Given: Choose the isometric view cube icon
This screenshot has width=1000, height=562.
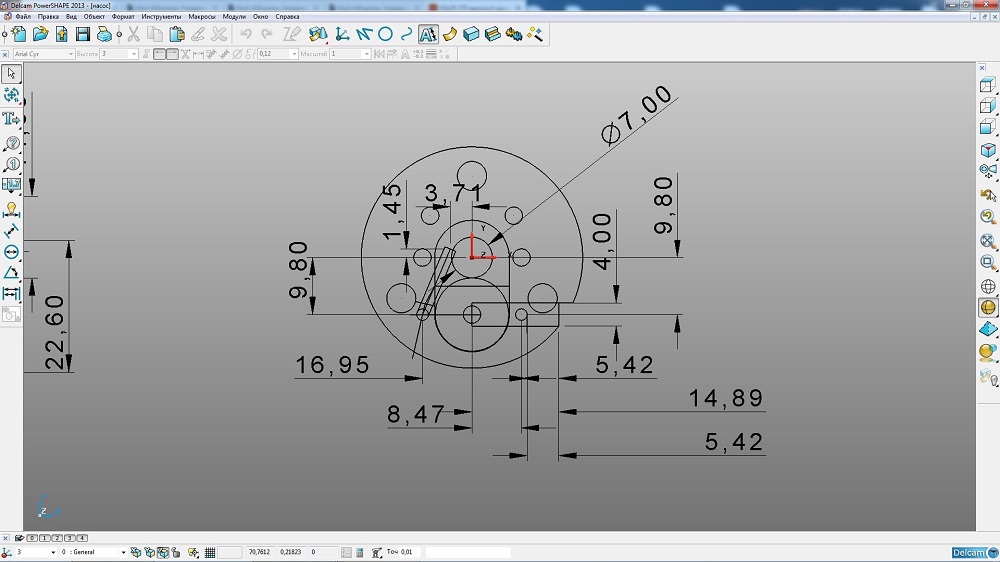Looking at the screenshot, I should point(988,150).
